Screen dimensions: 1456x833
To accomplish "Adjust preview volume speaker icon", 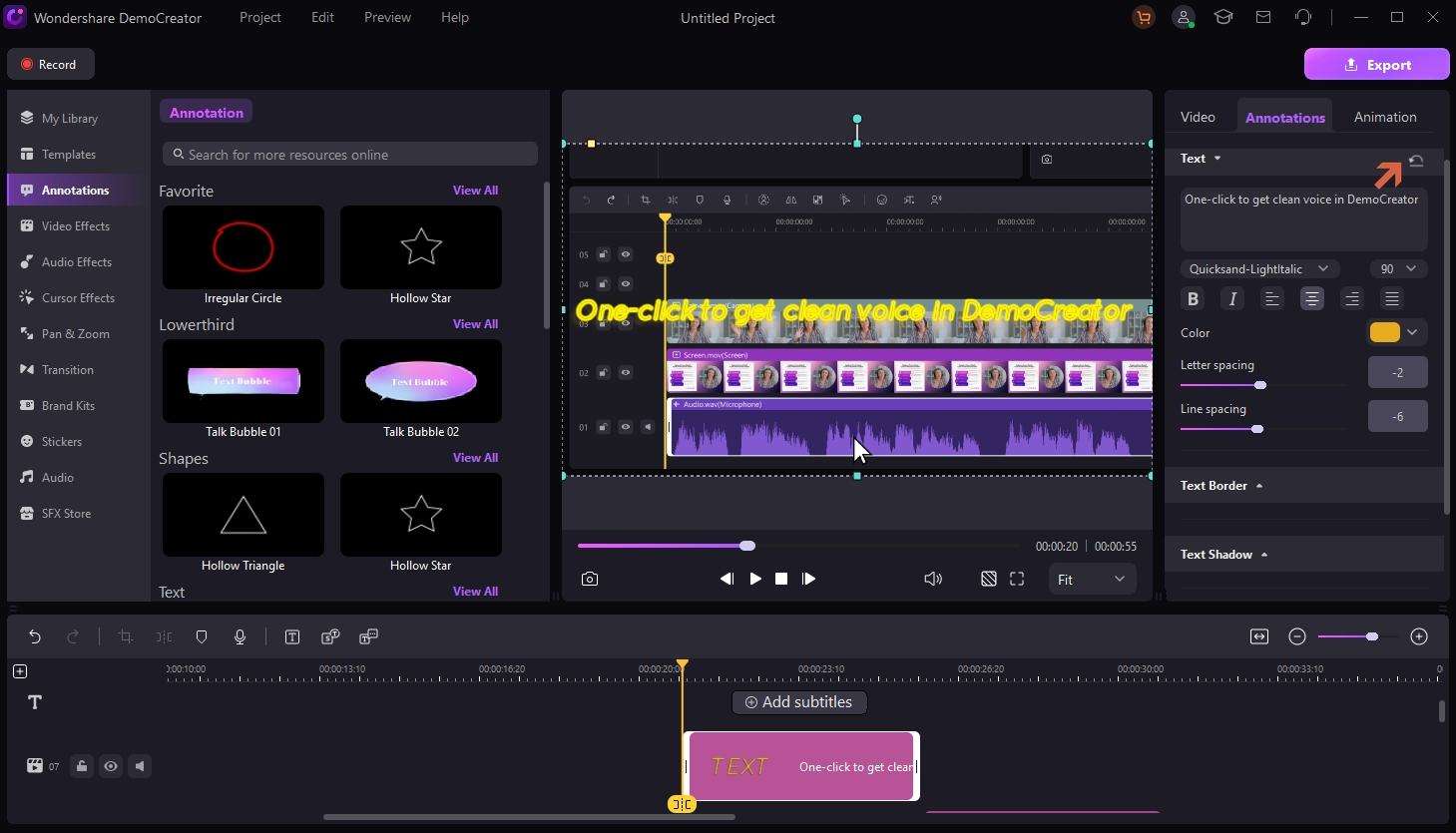I will tap(933, 579).
